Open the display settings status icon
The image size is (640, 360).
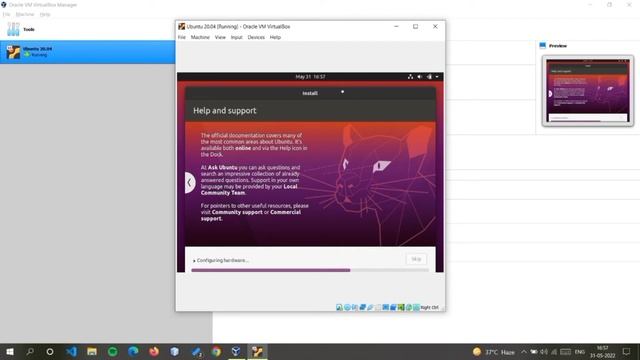[386, 307]
